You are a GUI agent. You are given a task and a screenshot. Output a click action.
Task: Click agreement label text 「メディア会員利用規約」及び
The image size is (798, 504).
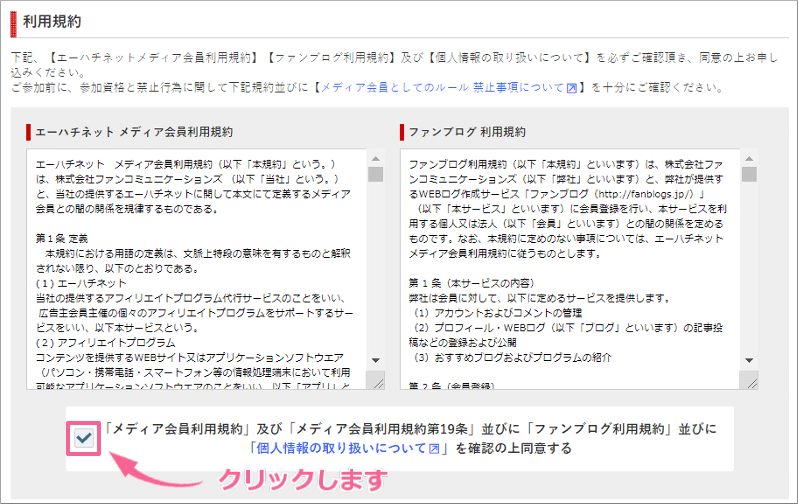[x=193, y=429]
